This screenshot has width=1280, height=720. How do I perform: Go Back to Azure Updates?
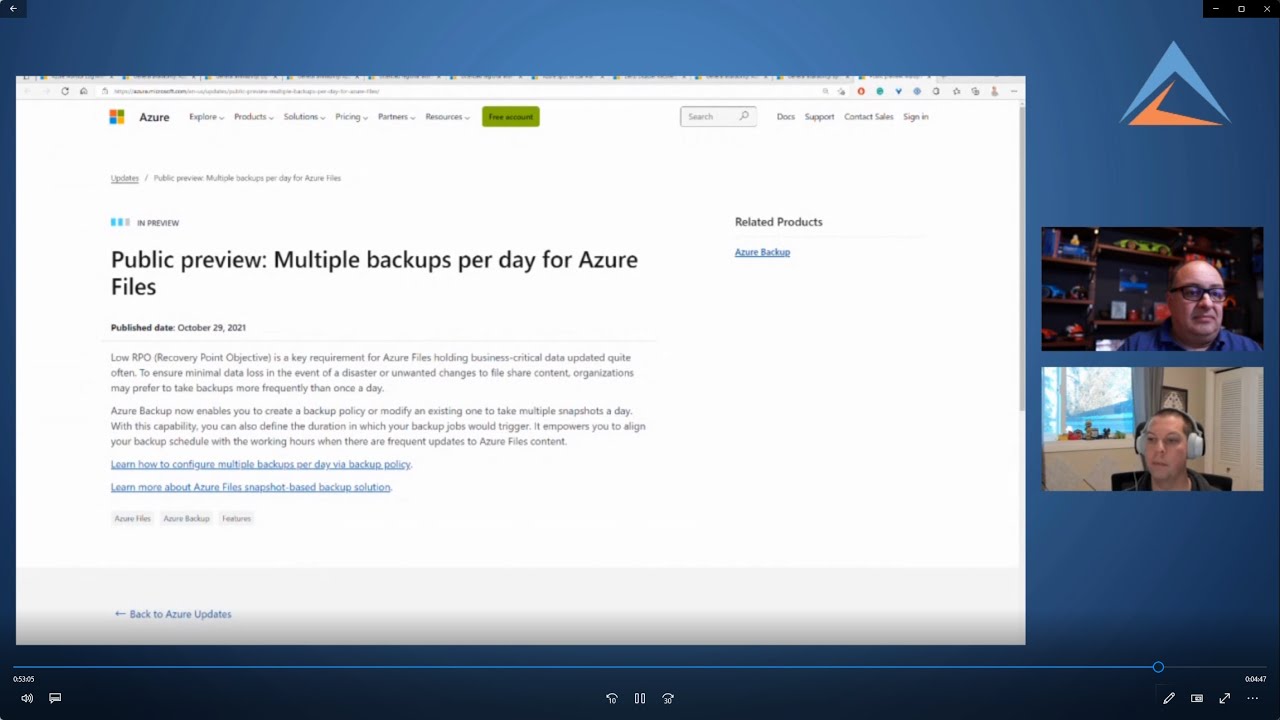173,614
